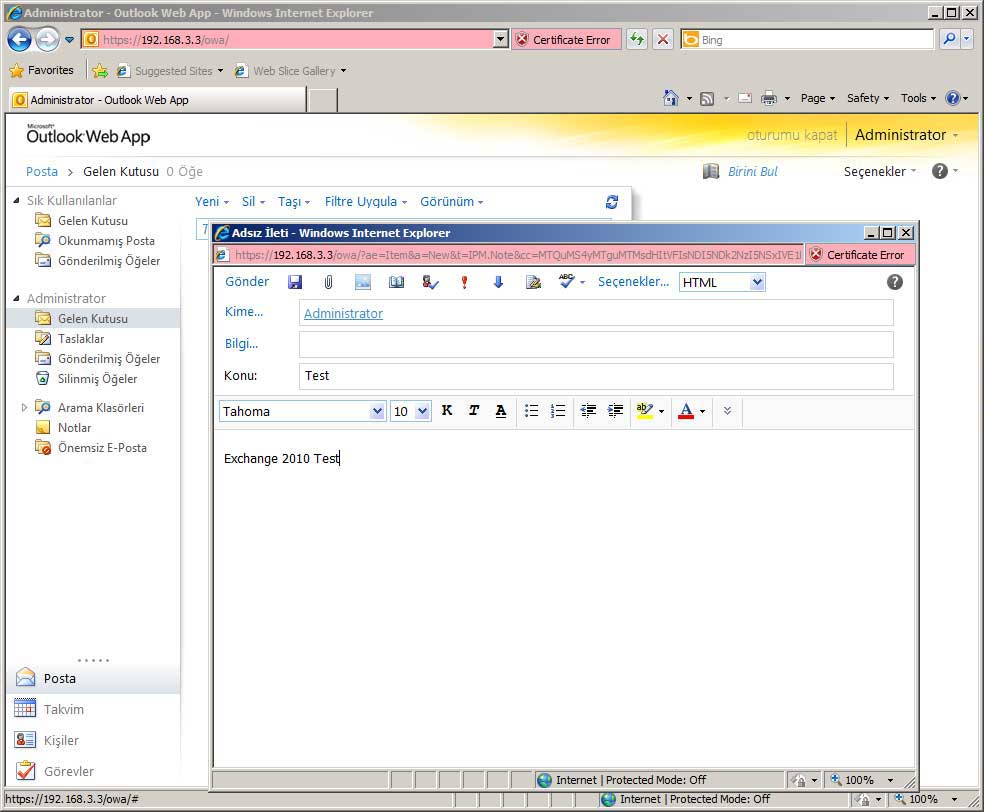Click Gönder to send the message
Screen dimensions: 984x812
(x=247, y=282)
